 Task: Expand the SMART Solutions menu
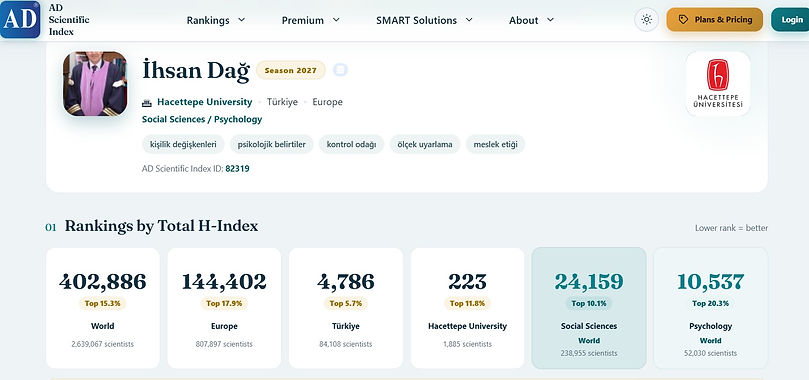pos(424,21)
